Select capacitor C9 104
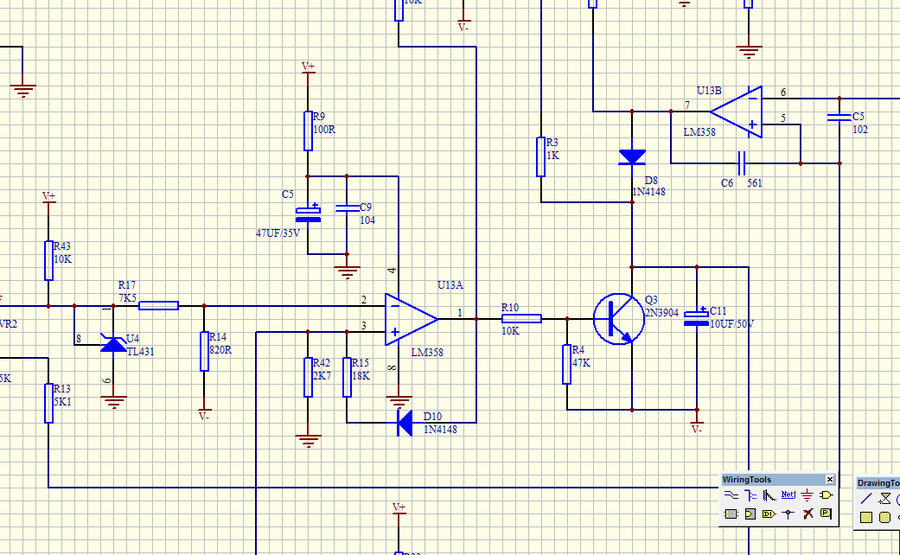The height and width of the screenshot is (555, 900). (x=347, y=208)
